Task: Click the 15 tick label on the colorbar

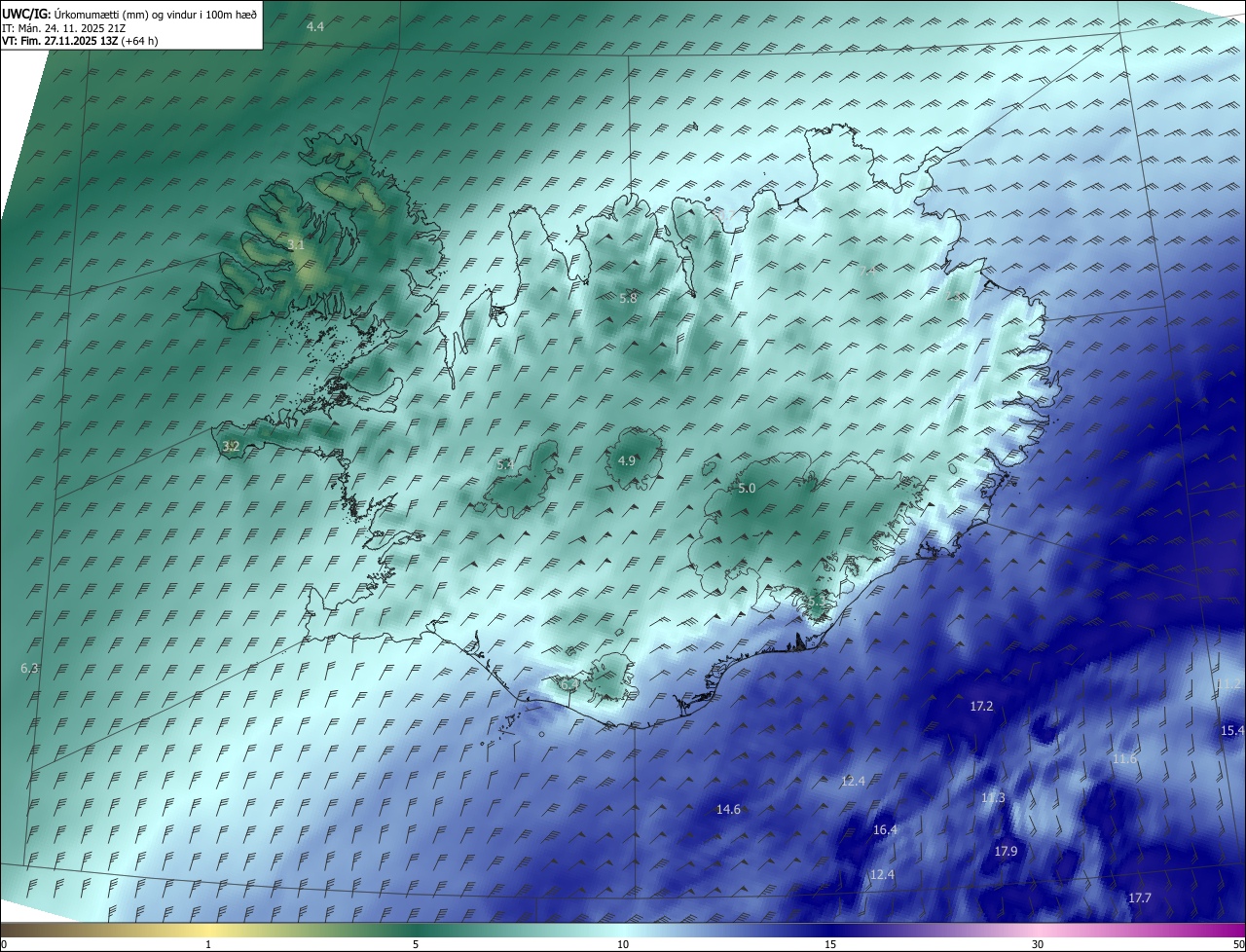Action: (830, 944)
